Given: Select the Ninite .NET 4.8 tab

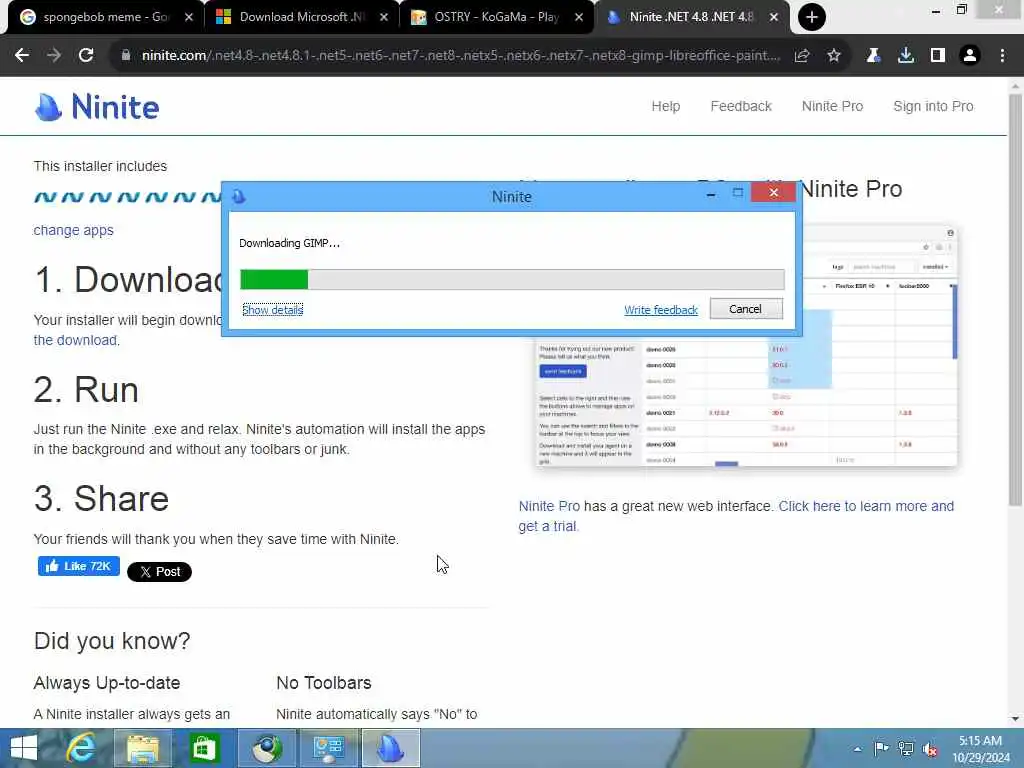Looking at the screenshot, I should [x=690, y=17].
